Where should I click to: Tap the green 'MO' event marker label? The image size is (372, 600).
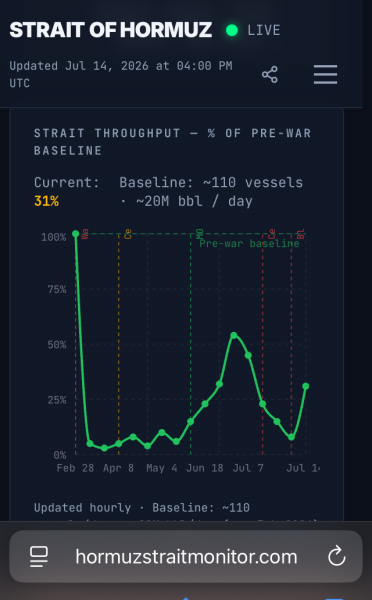(200, 234)
